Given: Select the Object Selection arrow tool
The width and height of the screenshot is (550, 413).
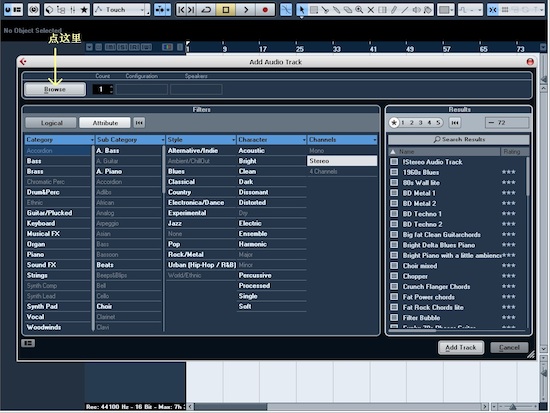Looking at the screenshot, I should click(x=302, y=10).
